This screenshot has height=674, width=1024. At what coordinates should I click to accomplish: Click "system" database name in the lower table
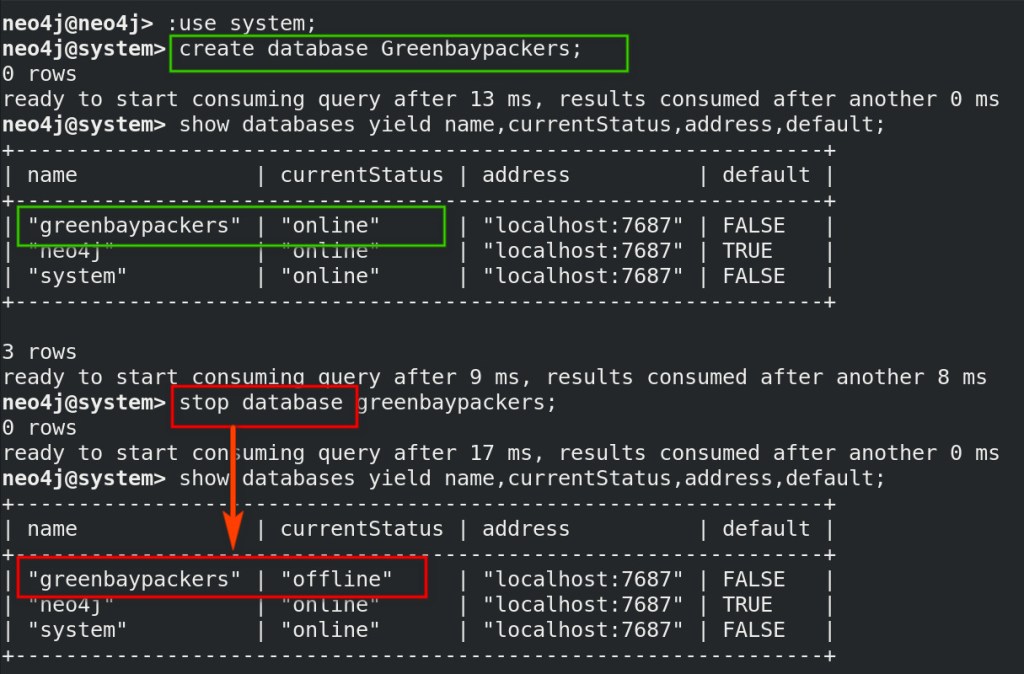click(x=78, y=631)
